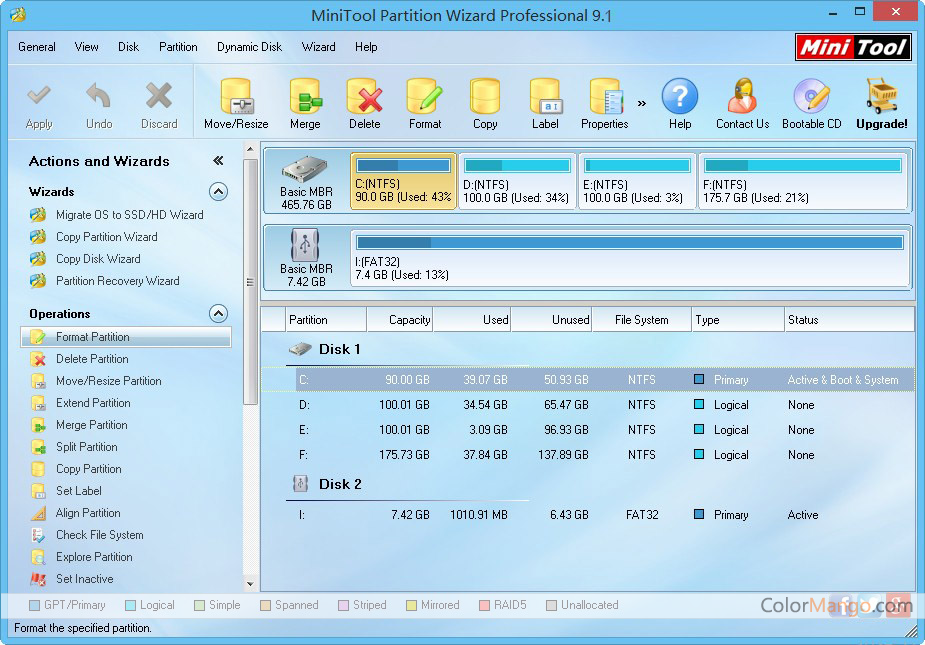Click Merge Partition operation
This screenshot has width=925, height=645.
tap(91, 425)
